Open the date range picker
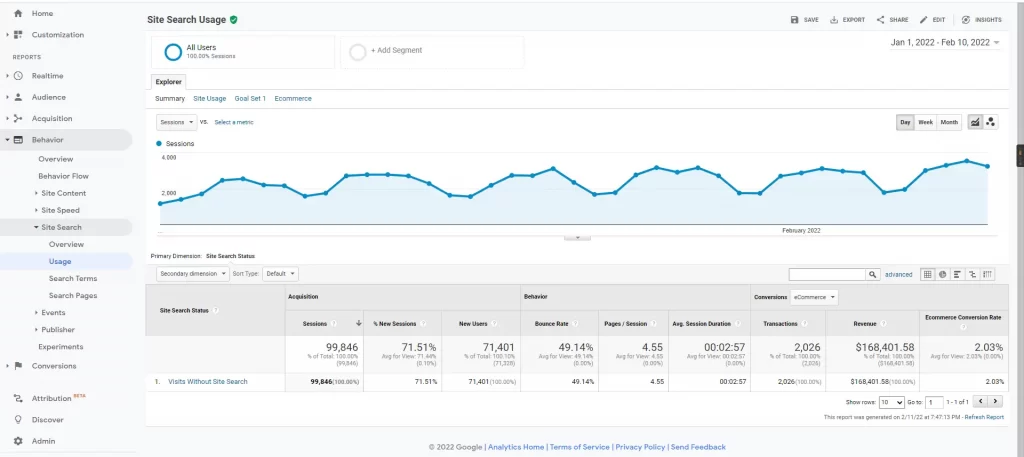Screen dimensions: 1024x457 point(945,43)
